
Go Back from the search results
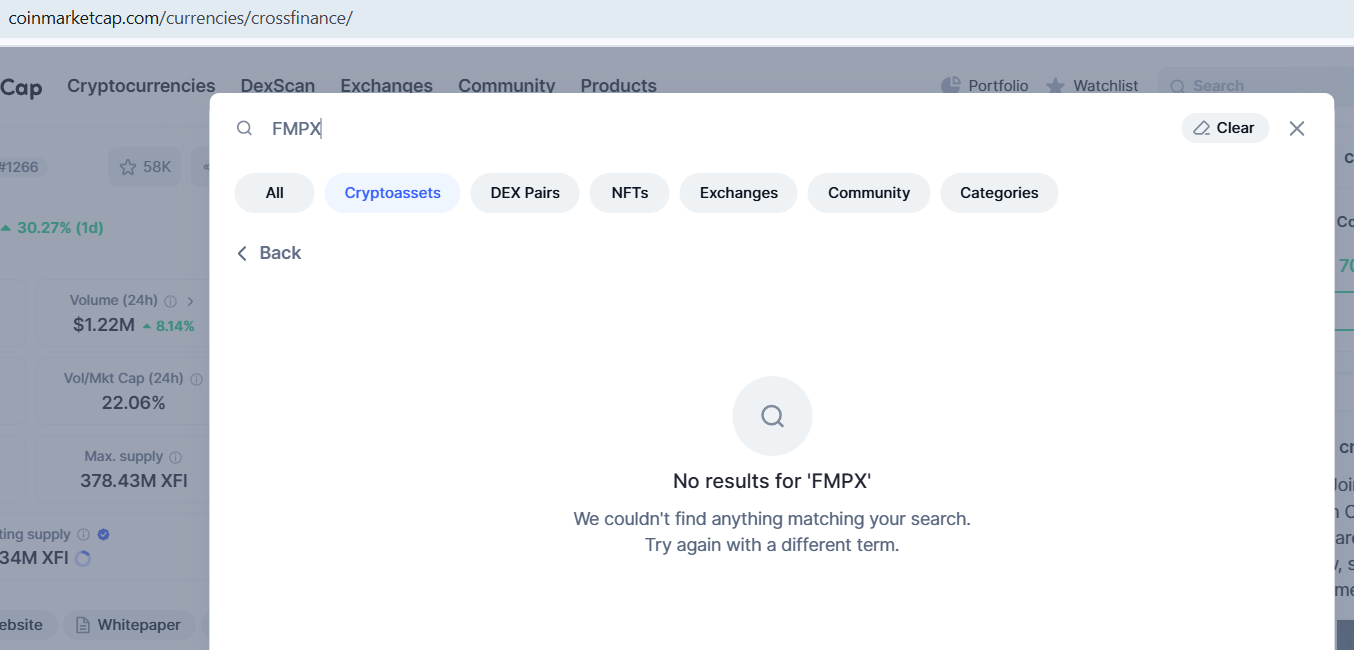(269, 253)
